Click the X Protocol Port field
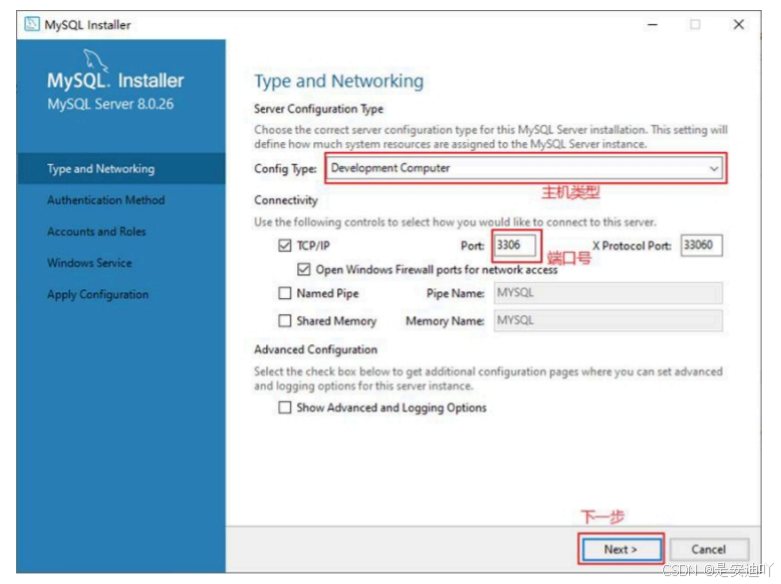The height and width of the screenshot is (584, 781). tap(701, 245)
